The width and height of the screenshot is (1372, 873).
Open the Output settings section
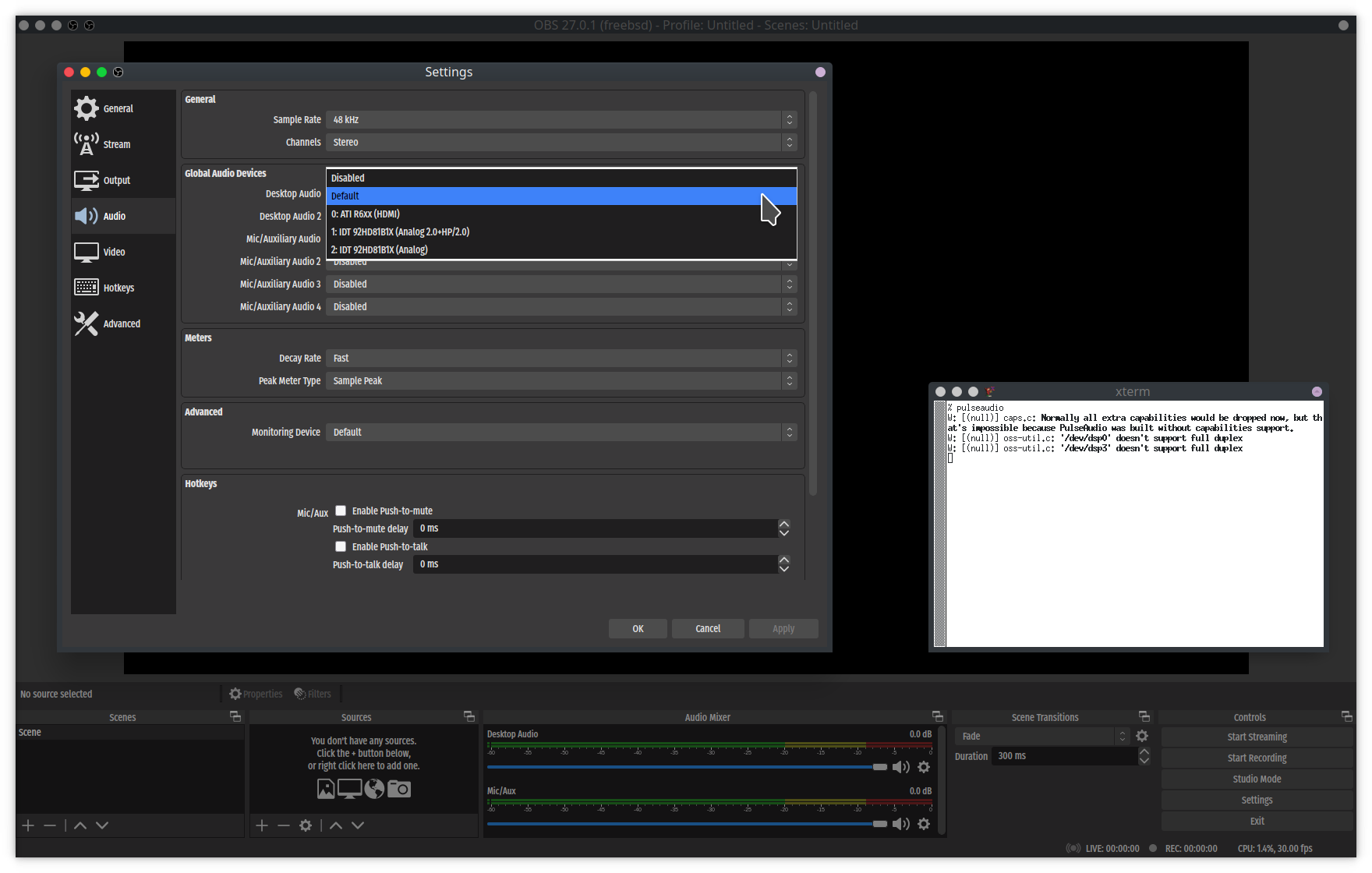(x=117, y=180)
